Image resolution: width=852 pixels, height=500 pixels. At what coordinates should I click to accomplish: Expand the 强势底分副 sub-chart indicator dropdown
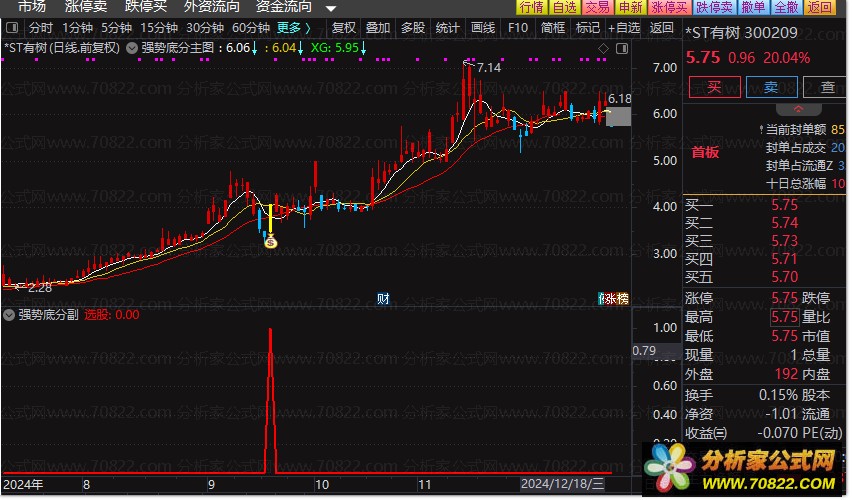coord(9,315)
